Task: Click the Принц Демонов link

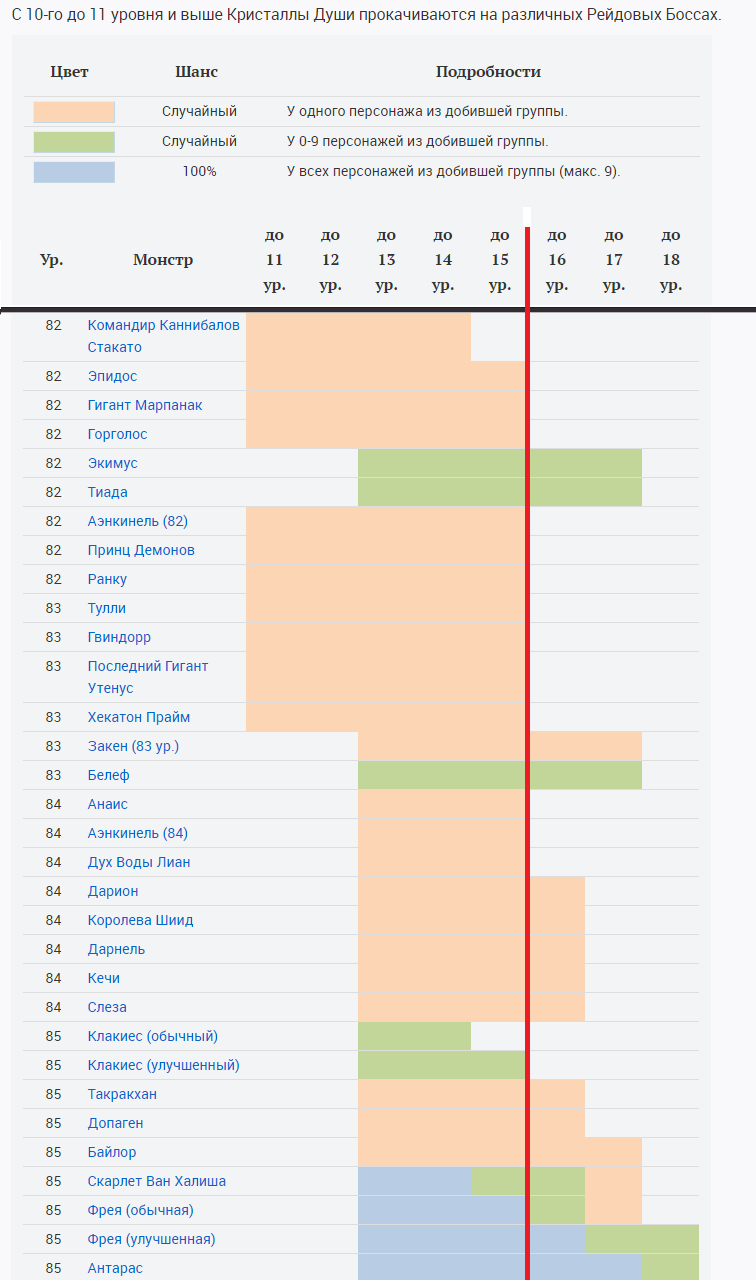Action: 141,550
